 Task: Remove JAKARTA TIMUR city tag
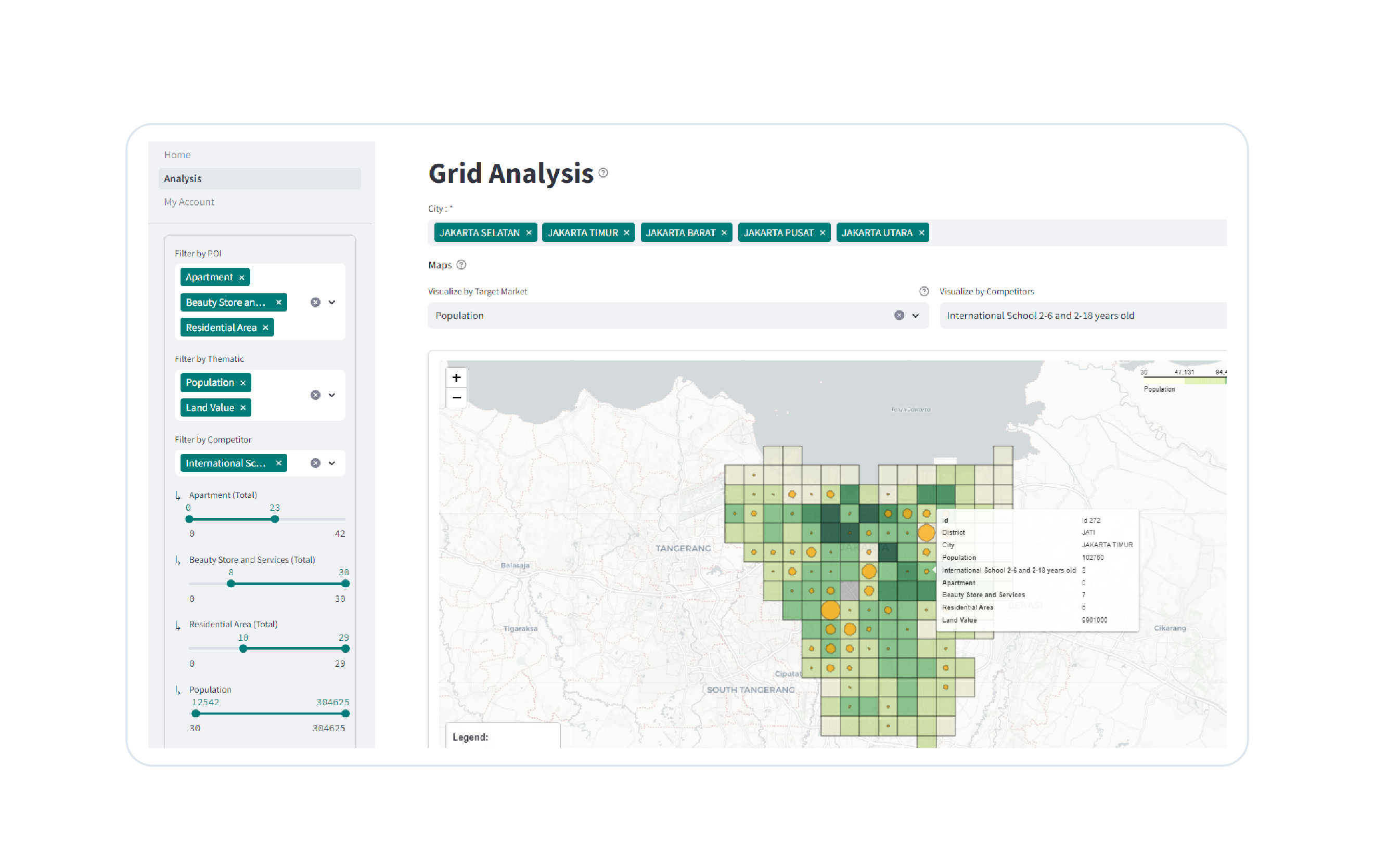(x=626, y=232)
